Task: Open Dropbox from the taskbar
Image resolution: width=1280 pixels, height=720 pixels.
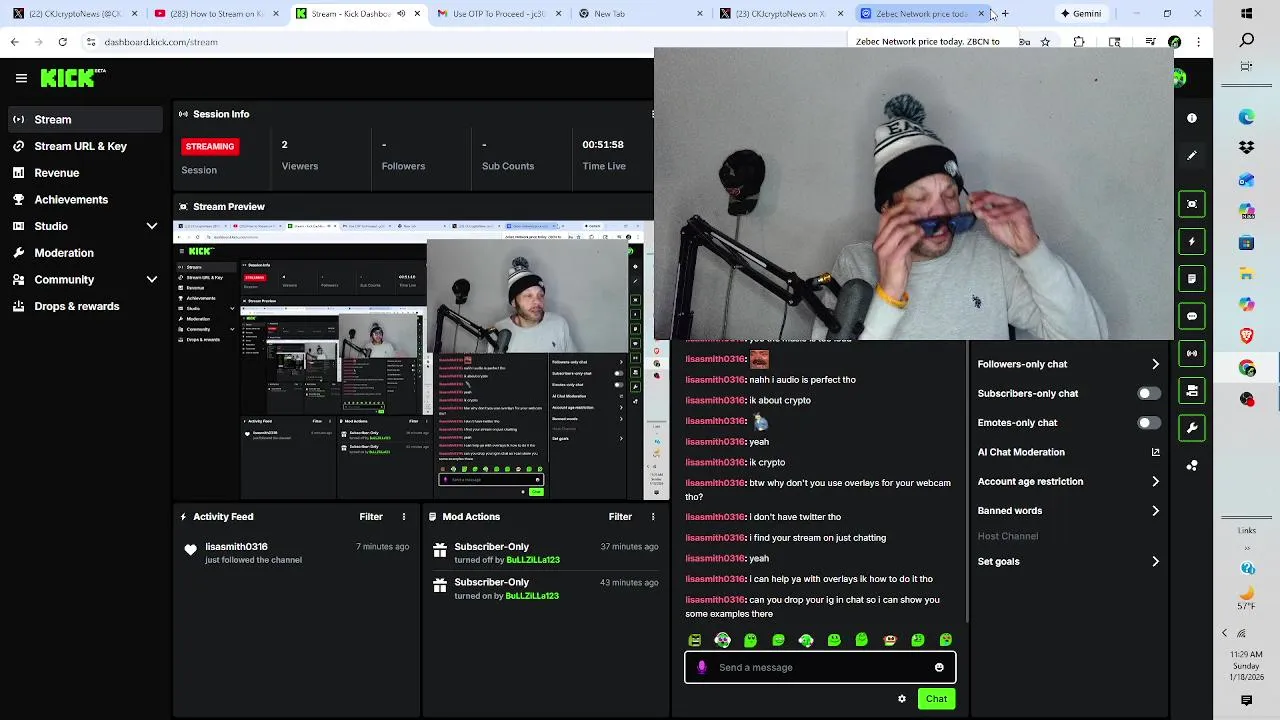Action: [x=1247, y=147]
